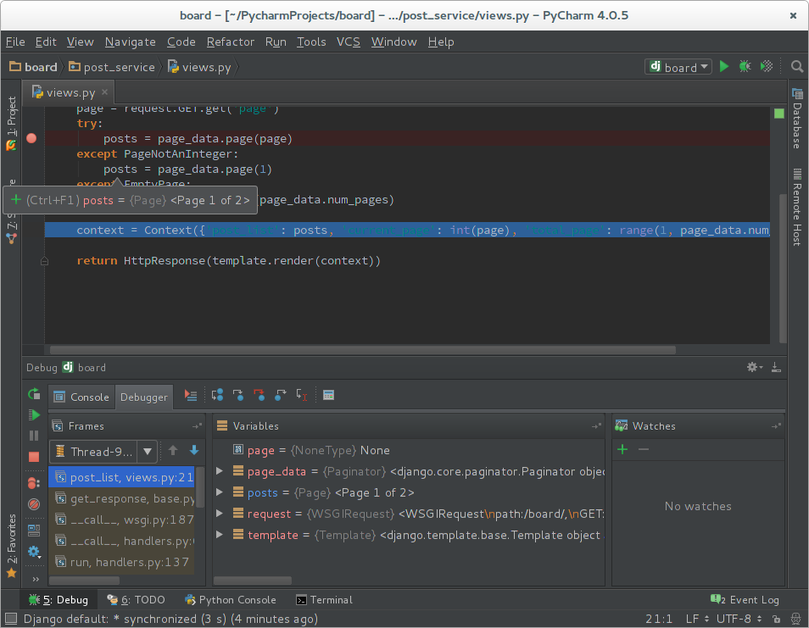Open the Evaluate Expression calculator
The height and width of the screenshot is (628, 809).
click(328, 395)
